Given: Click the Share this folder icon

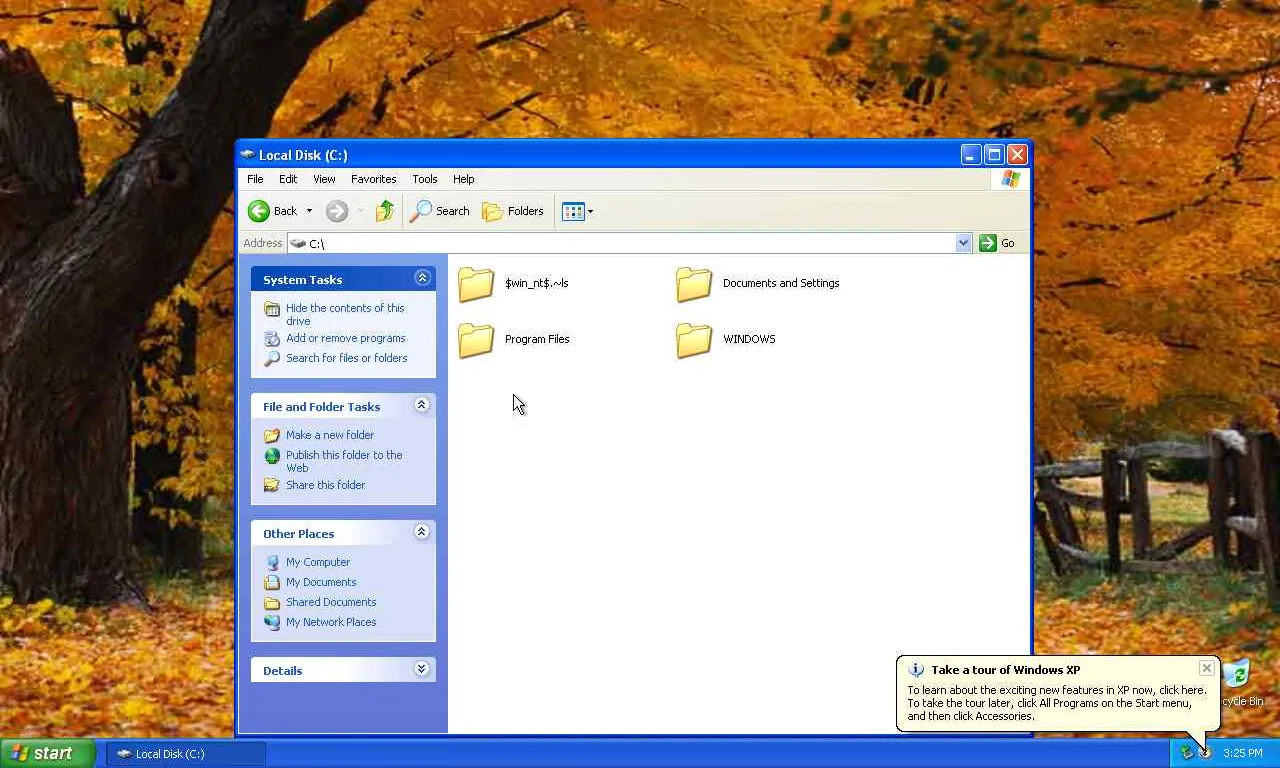Looking at the screenshot, I should click(x=272, y=486).
